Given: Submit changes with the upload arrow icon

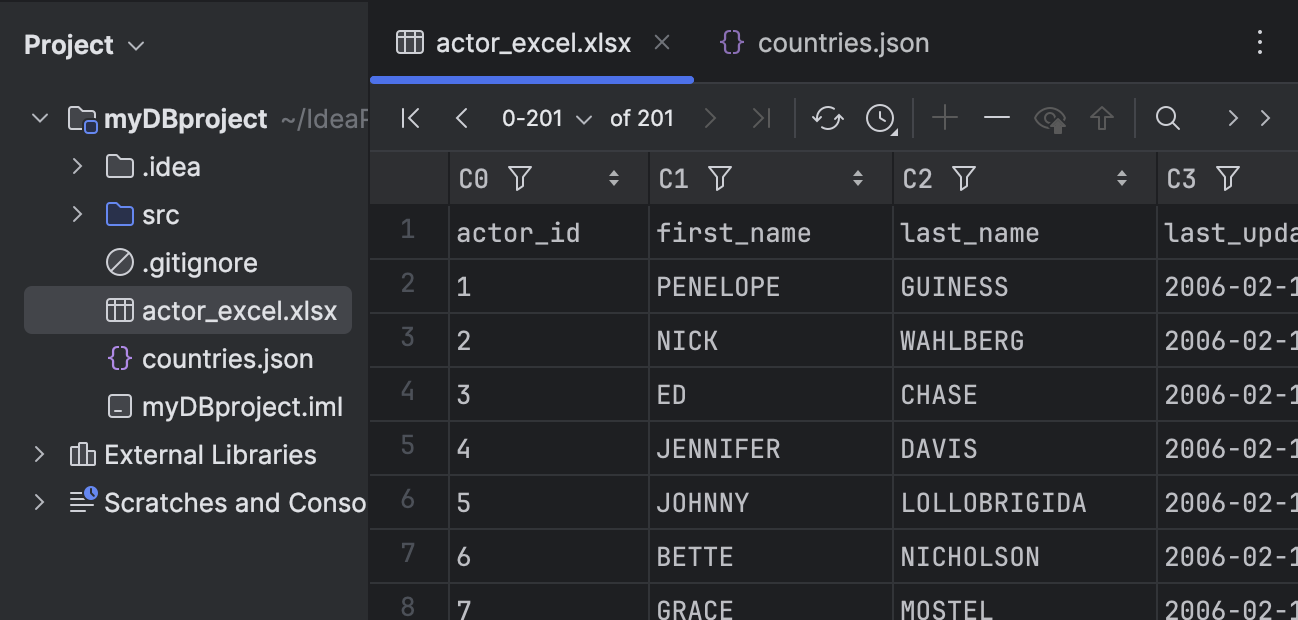Looking at the screenshot, I should point(1100,118).
